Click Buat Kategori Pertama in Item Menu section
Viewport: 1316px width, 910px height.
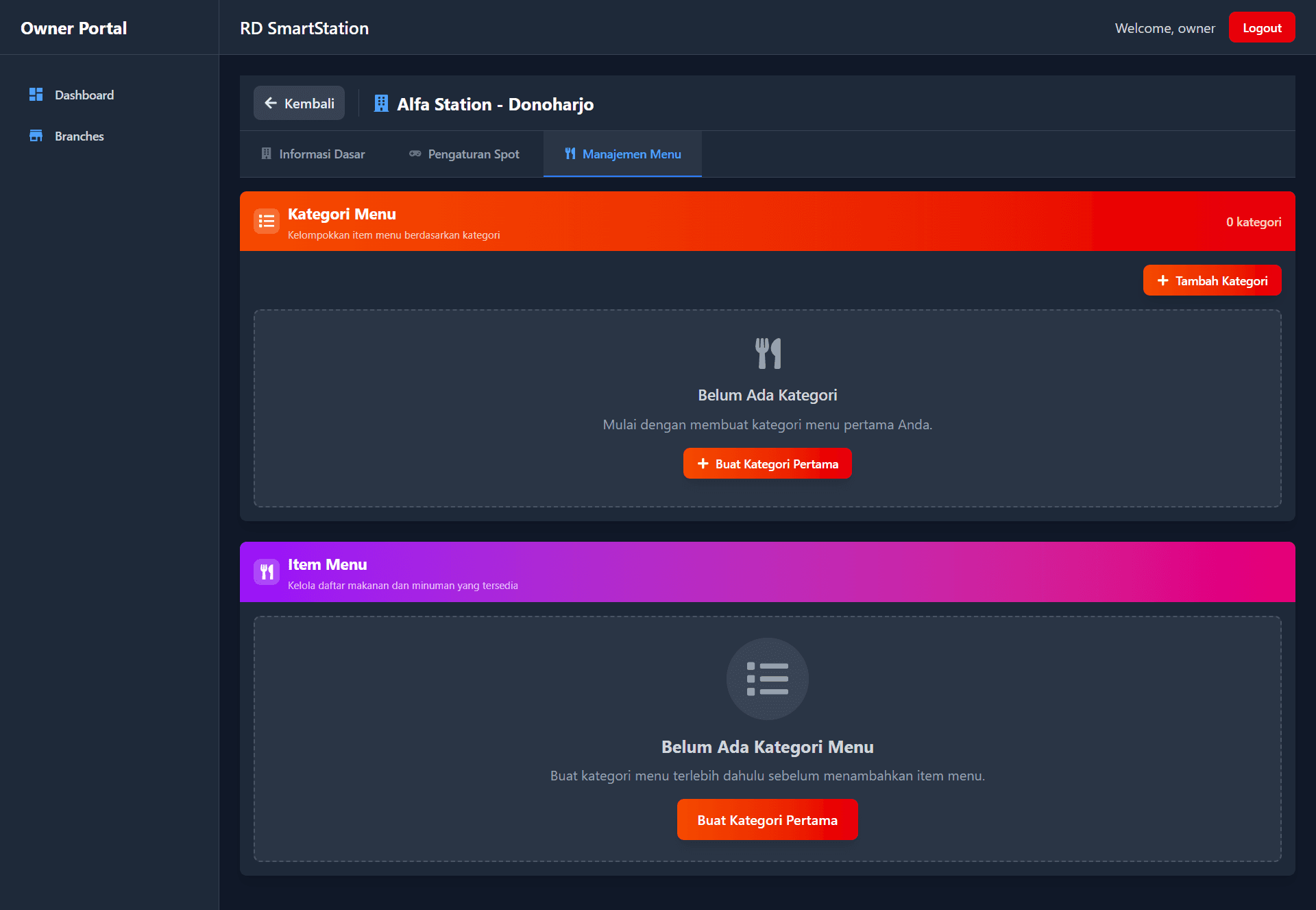point(767,819)
